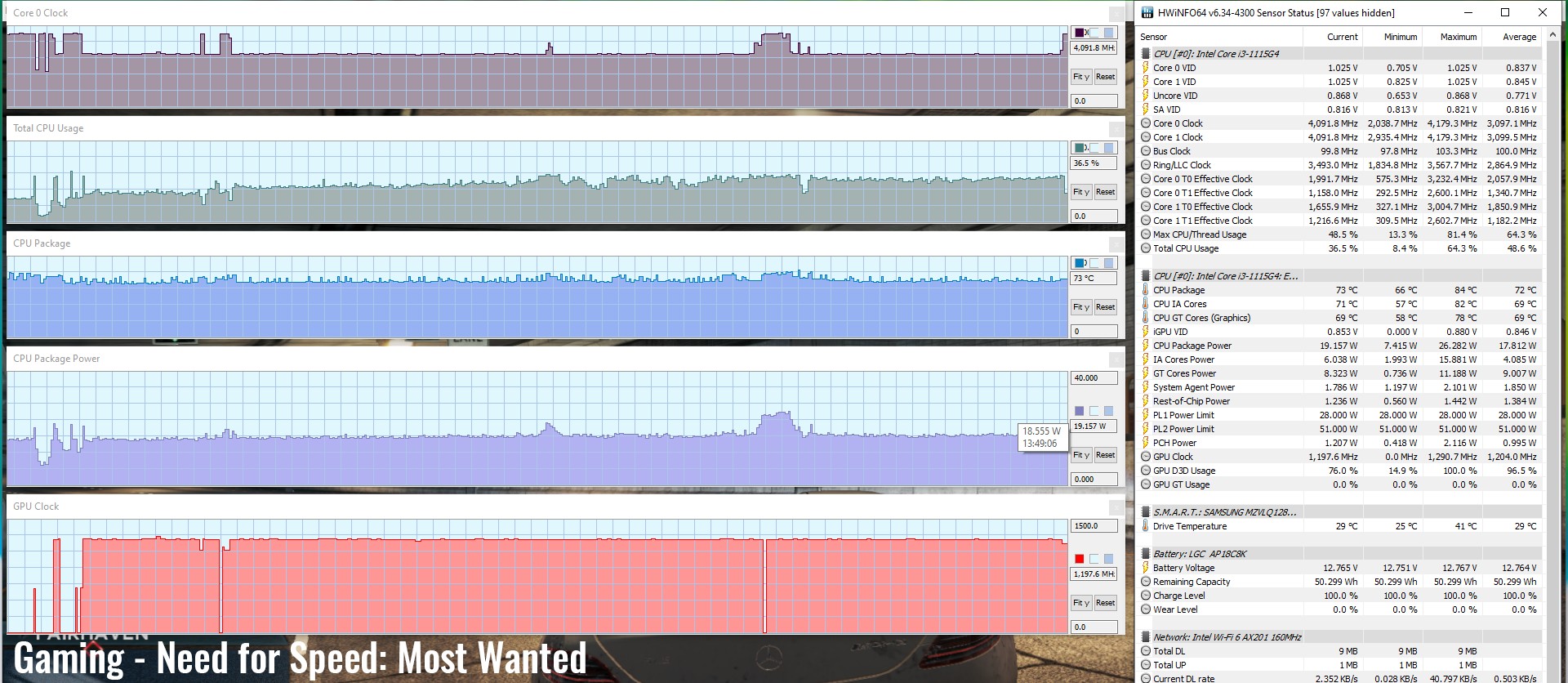Sort by the Maximum column header
The width and height of the screenshot is (1568, 683).
(x=1458, y=37)
